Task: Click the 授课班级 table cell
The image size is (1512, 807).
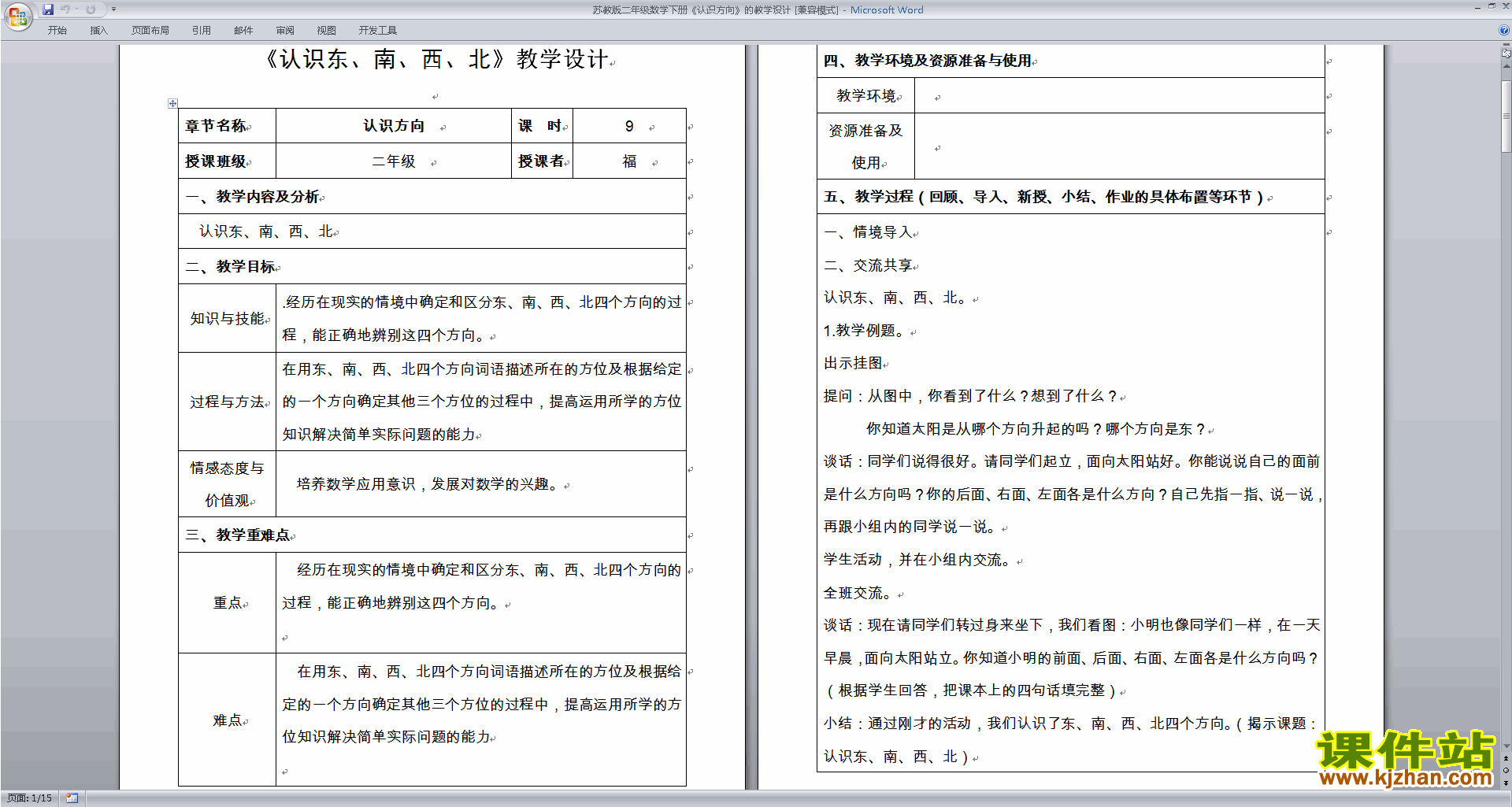Action: pos(227,161)
